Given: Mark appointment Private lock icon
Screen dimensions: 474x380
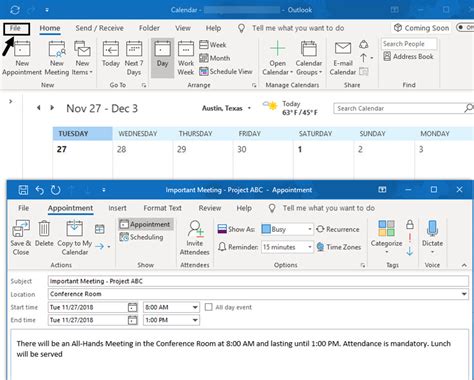Looking at the screenshot, I should pos(410,224).
